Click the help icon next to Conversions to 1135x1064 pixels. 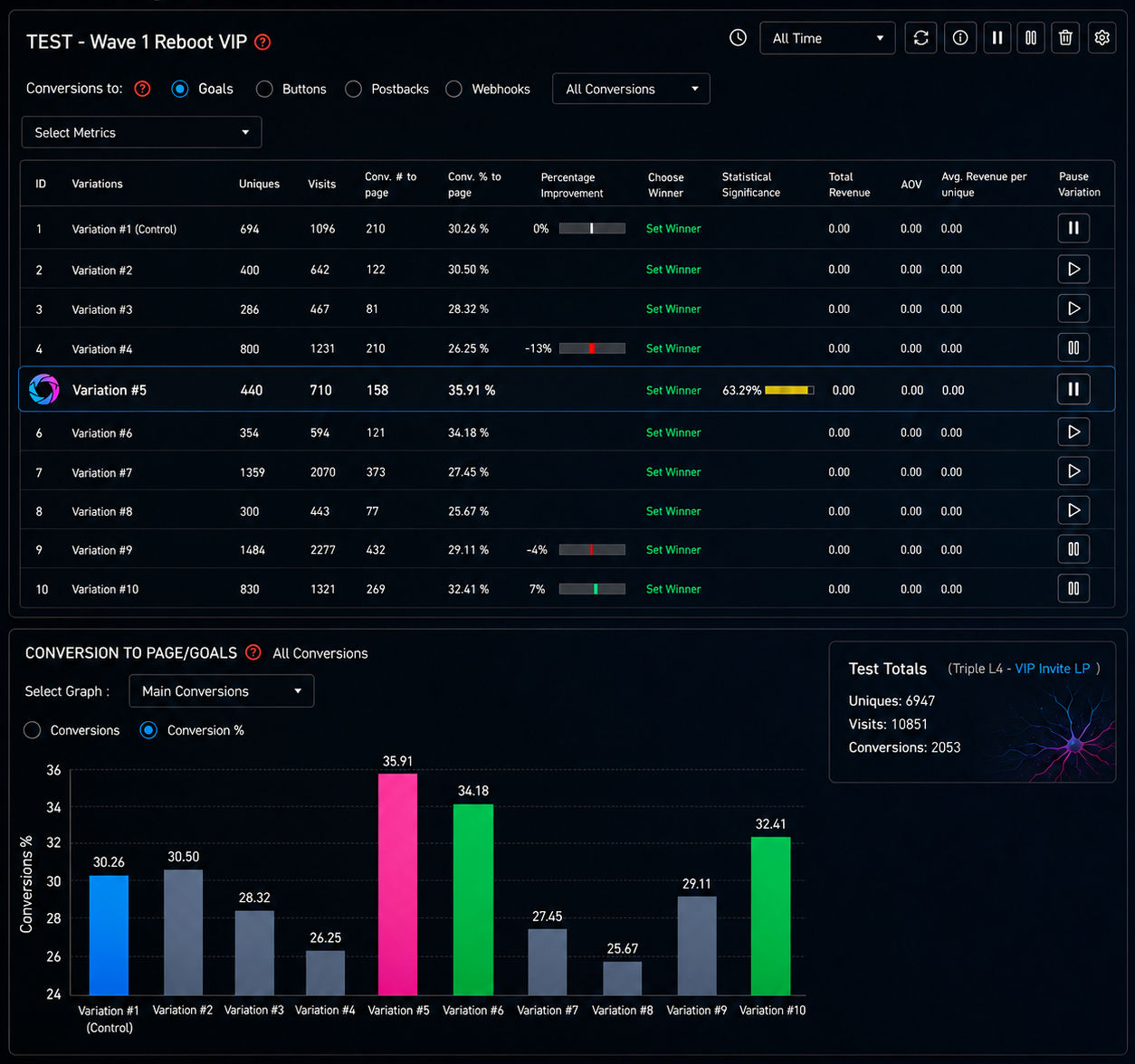pos(141,89)
